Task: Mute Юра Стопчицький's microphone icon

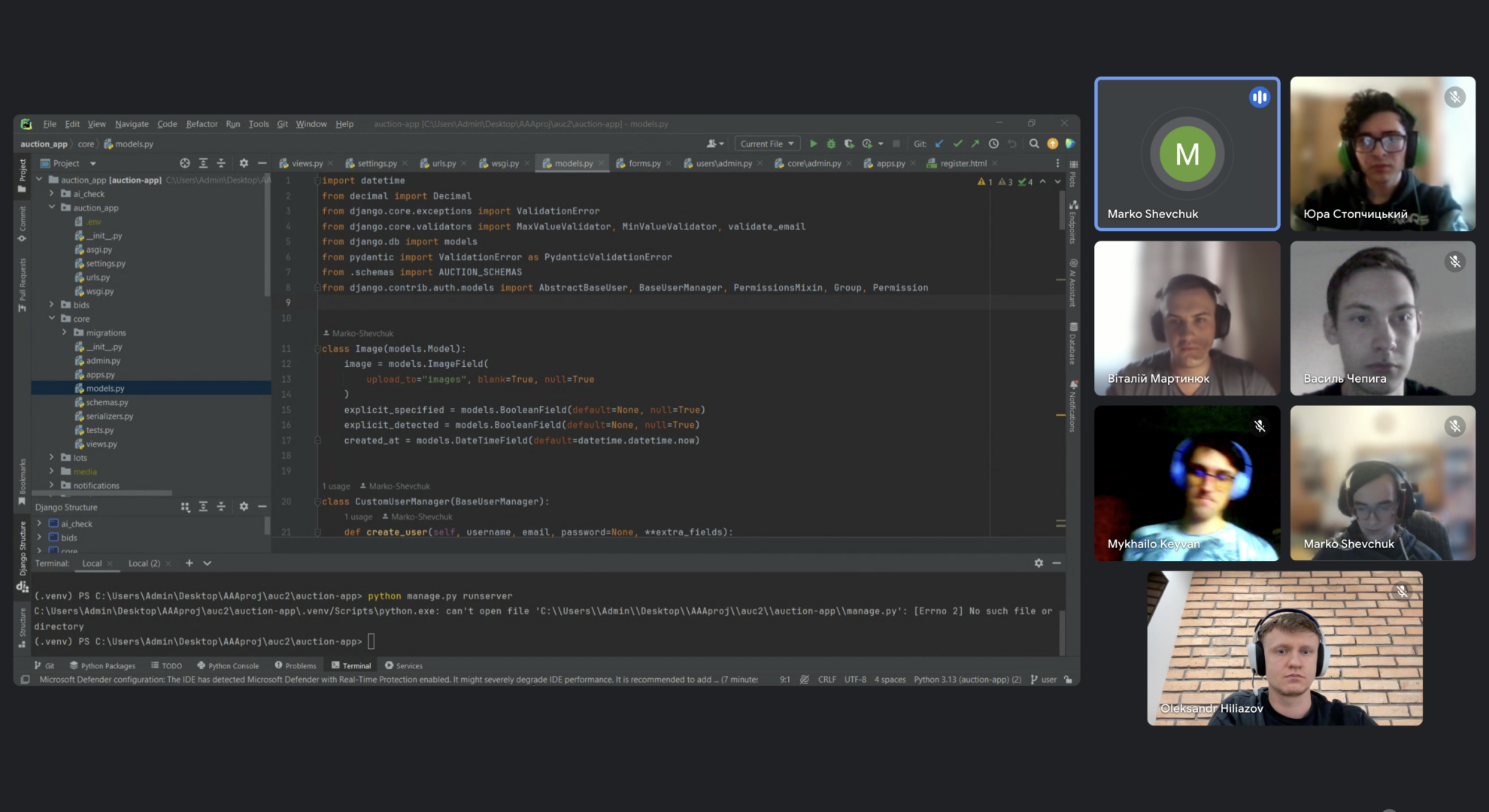Action: click(x=1456, y=96)
